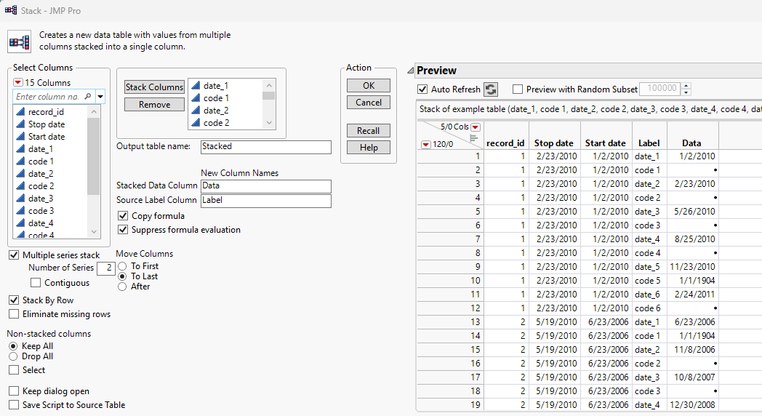Click the random subset size field
762x416 pixels.
pyautogui.click(x=661, y=88)
